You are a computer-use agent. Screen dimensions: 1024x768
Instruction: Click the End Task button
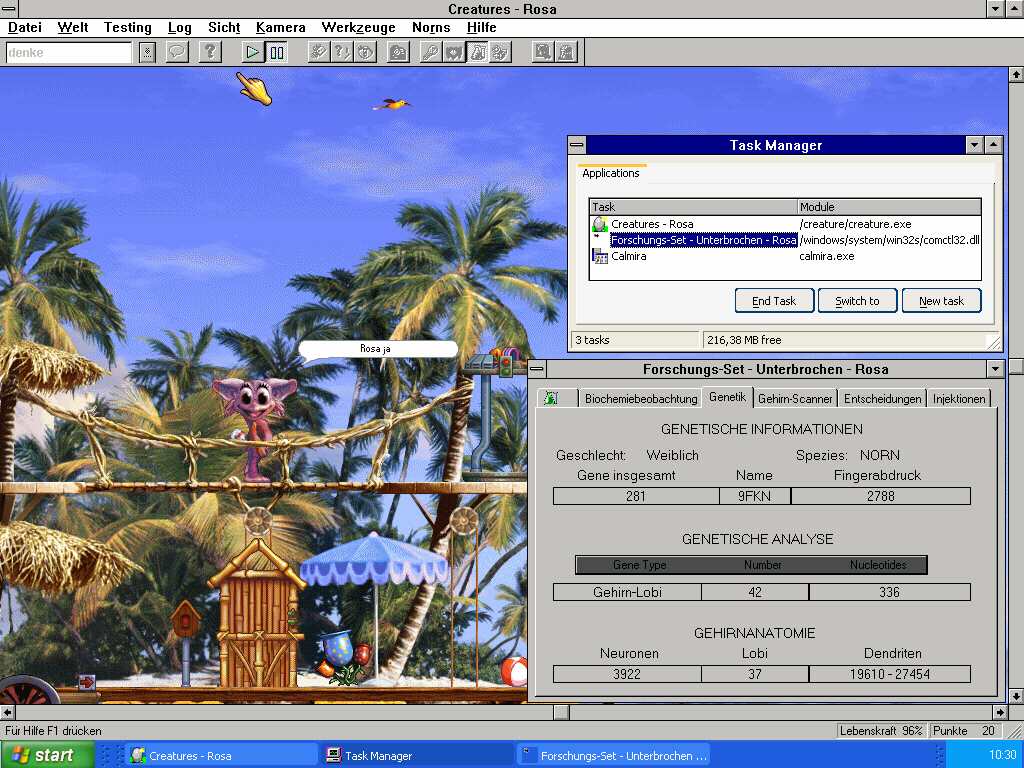pos(774,301)
